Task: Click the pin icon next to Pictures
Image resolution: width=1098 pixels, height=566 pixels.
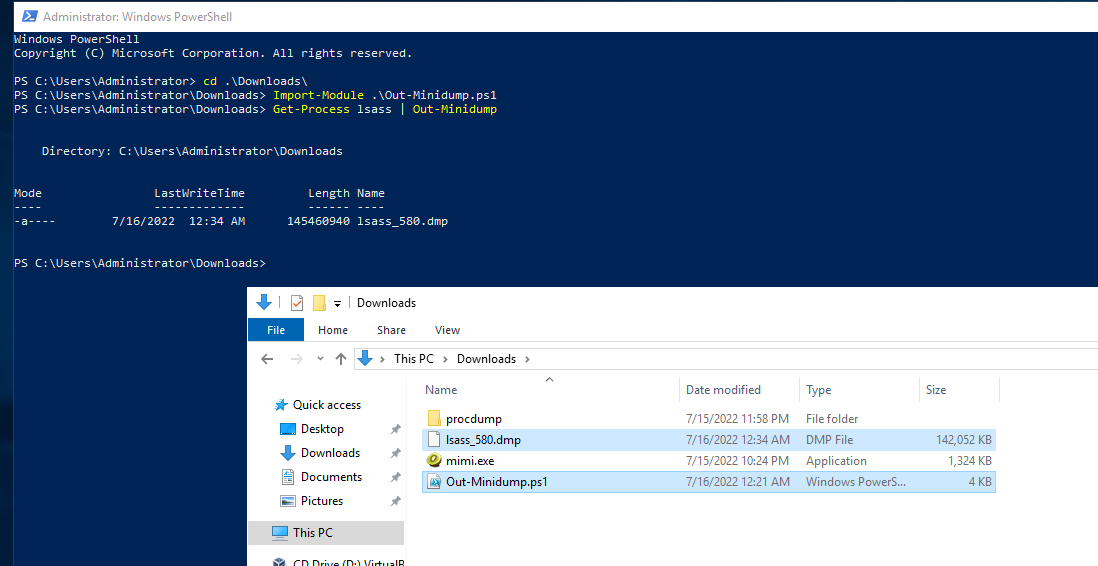Action: coord(396,501)
